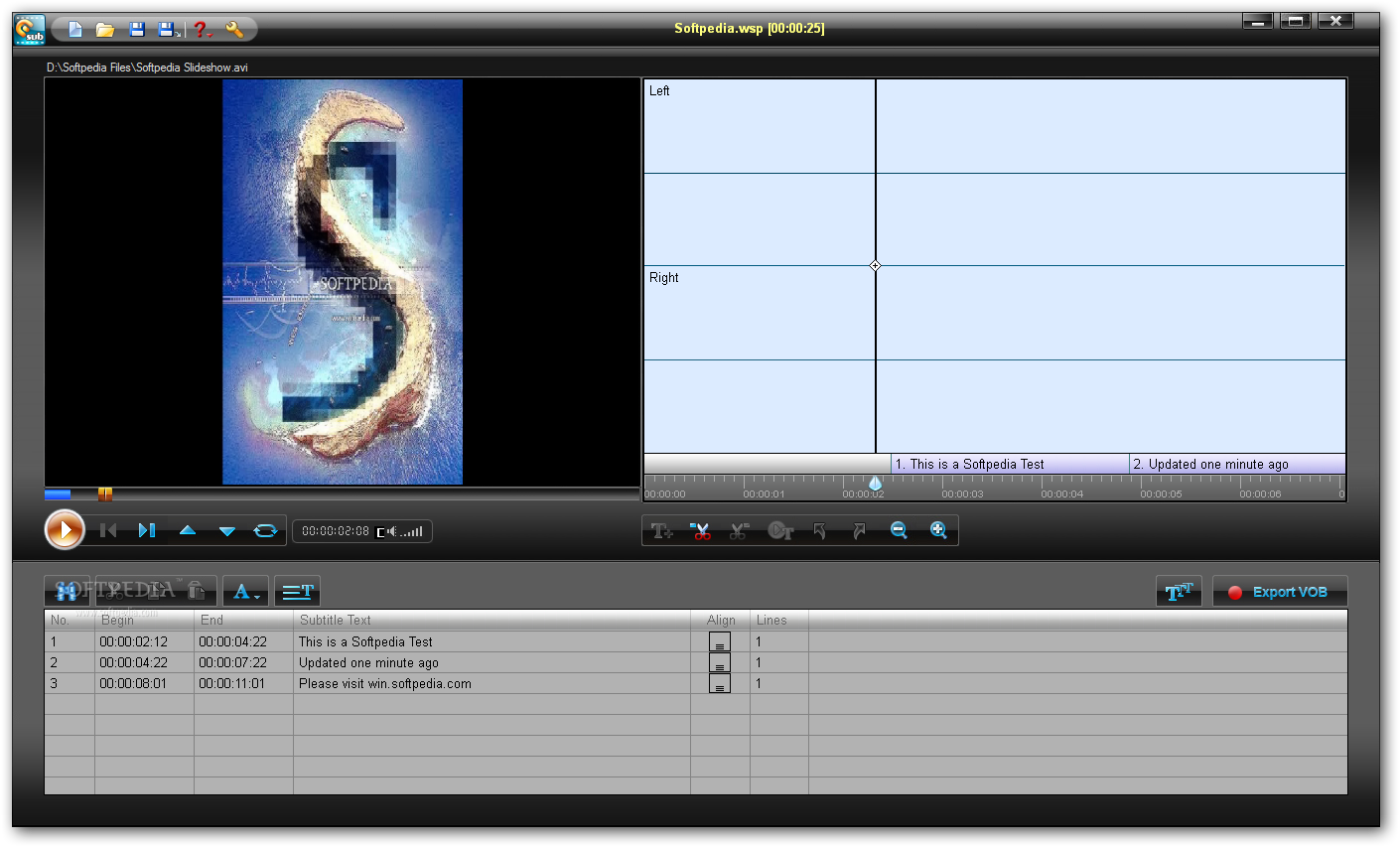The height and width of the screenshot is (847, 1400).
Task: Click the 'No.' column header
Action: (x=61, y=620)
